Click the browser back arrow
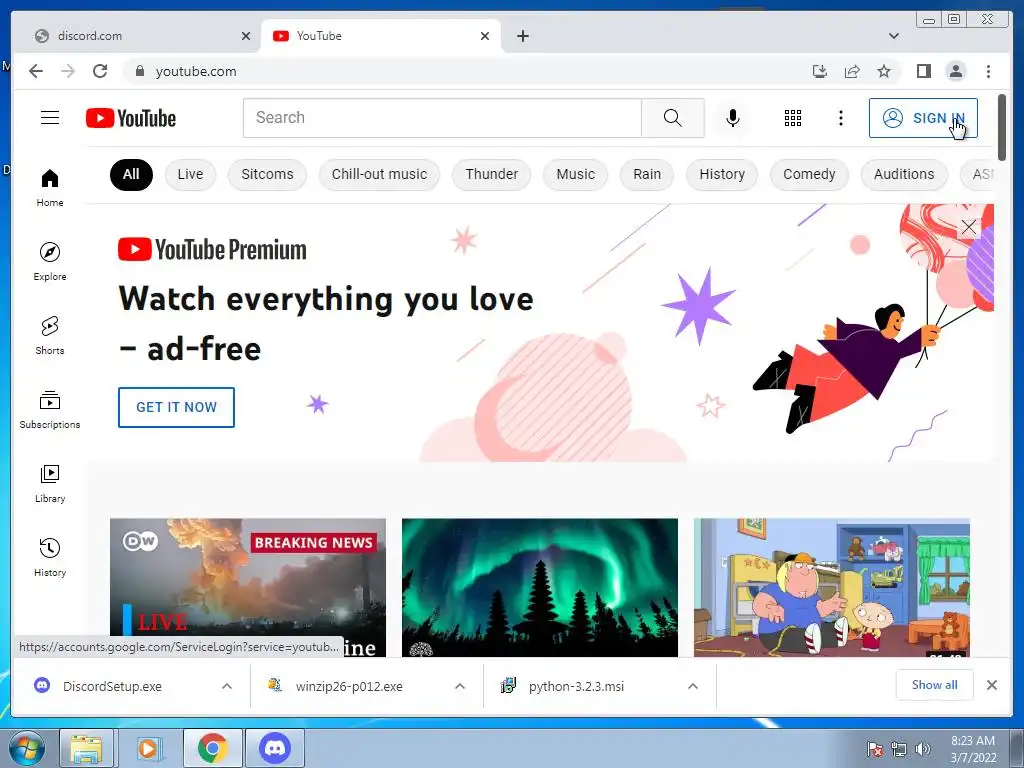Viewport: 1024px width, 768px height. tap(36, 71)
